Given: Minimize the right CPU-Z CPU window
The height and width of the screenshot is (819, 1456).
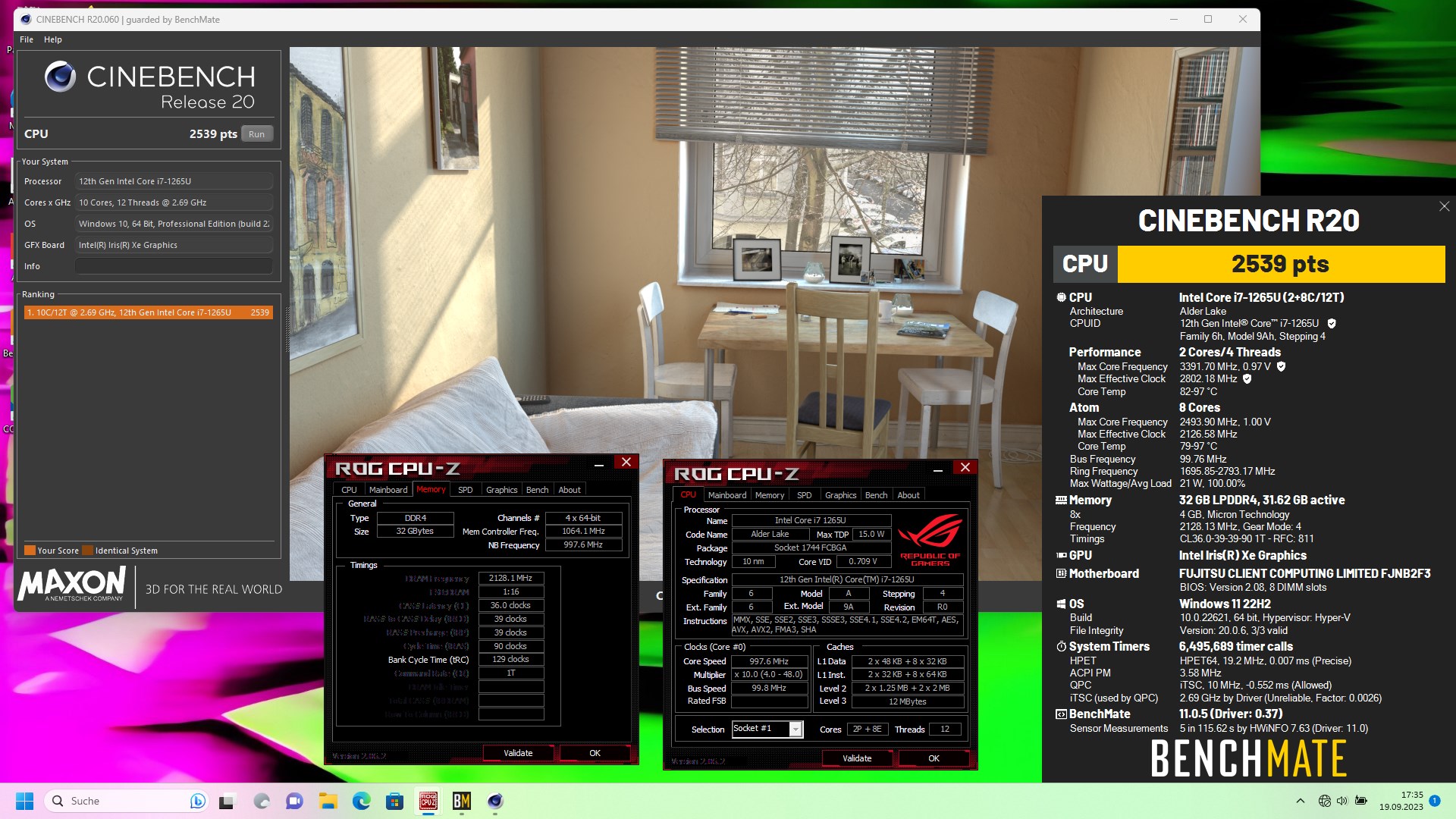Looking at the screenshot, I should (938, 469).
